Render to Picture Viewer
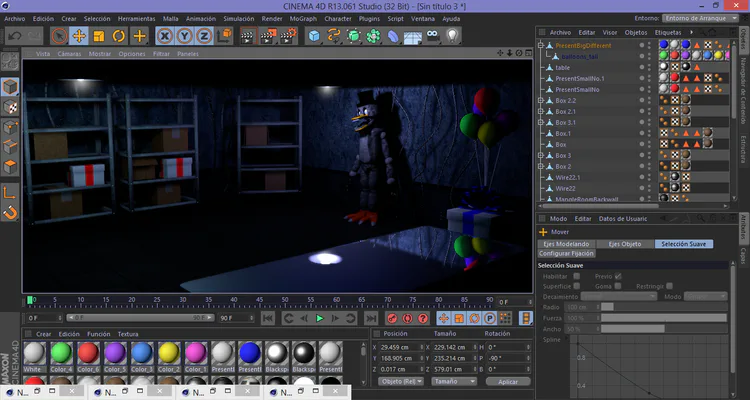The width and height of the screenshot is (750, 400). [x=268, y=36]
